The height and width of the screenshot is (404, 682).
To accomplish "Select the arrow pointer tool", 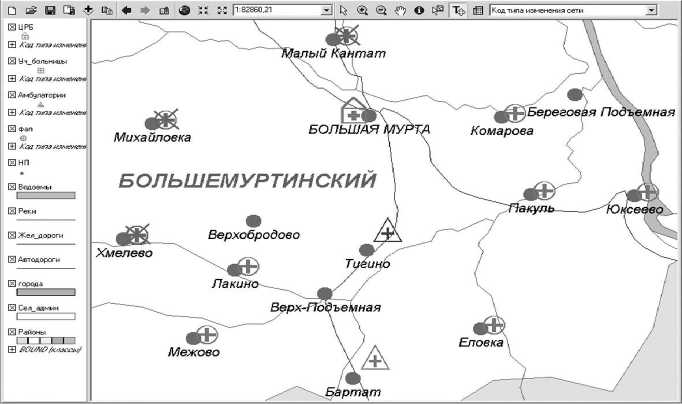I will click(x=344, y=10).
